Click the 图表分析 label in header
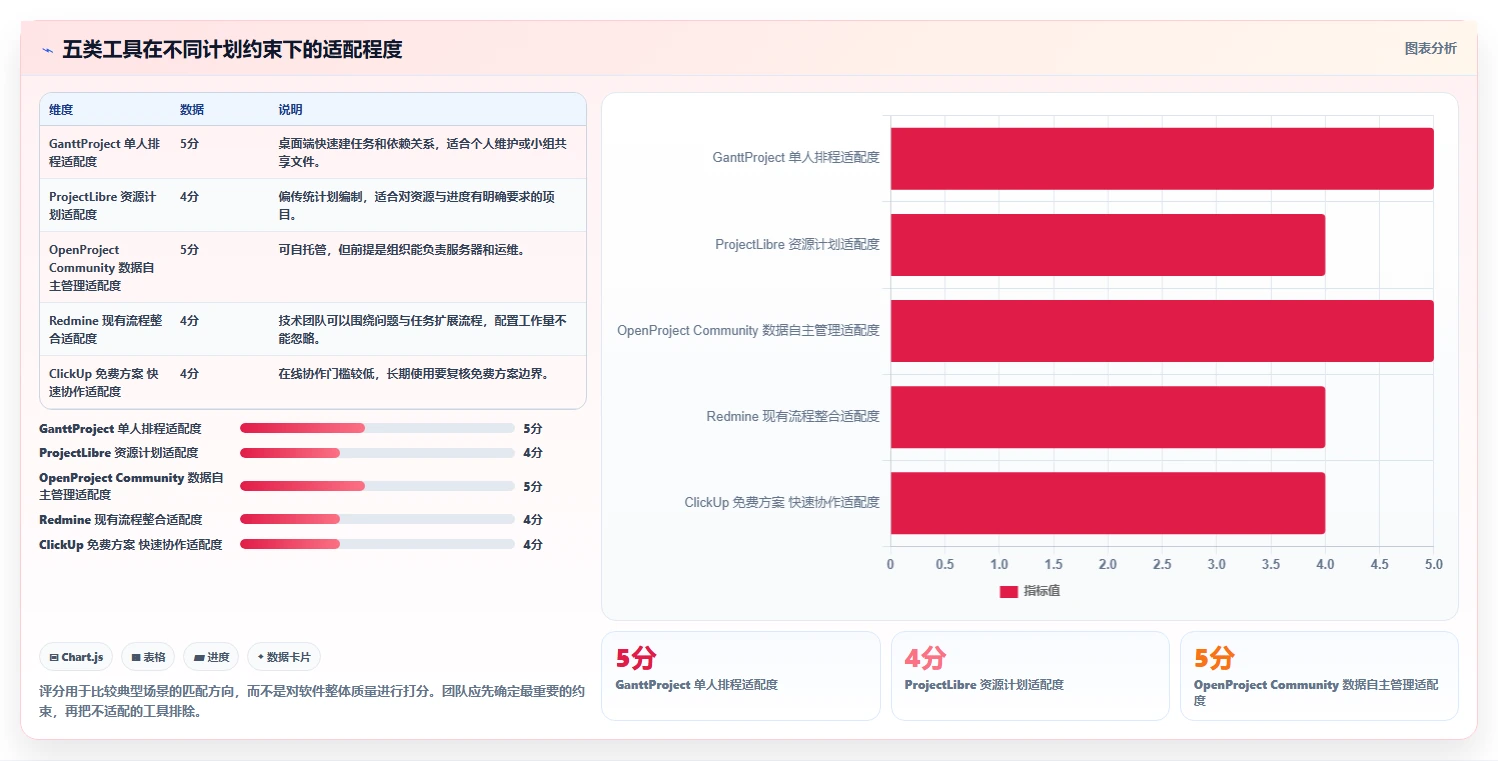 tap(1430, 48)
